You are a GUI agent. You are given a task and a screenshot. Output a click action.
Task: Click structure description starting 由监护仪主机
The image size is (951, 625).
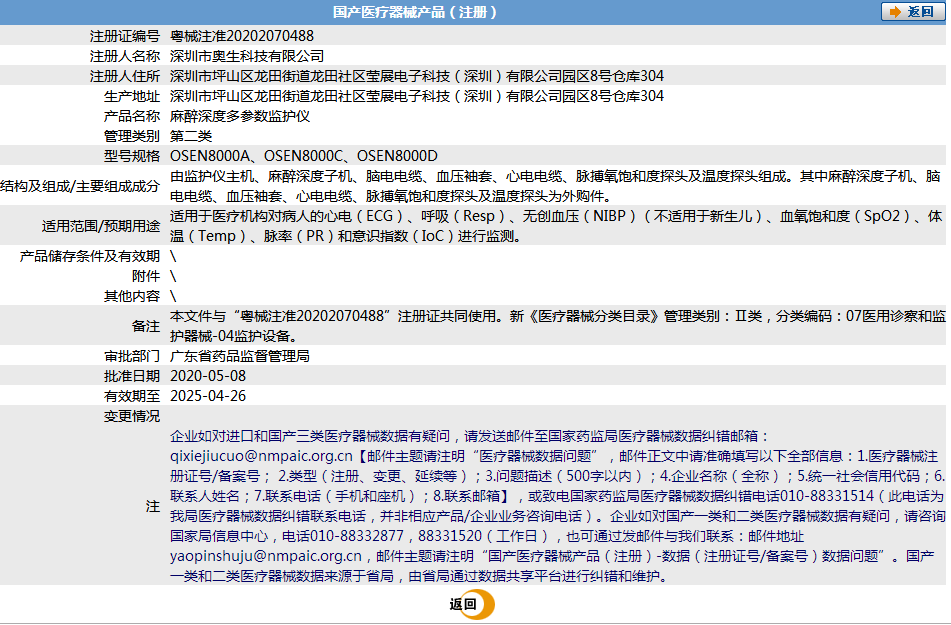click(555, 186)
